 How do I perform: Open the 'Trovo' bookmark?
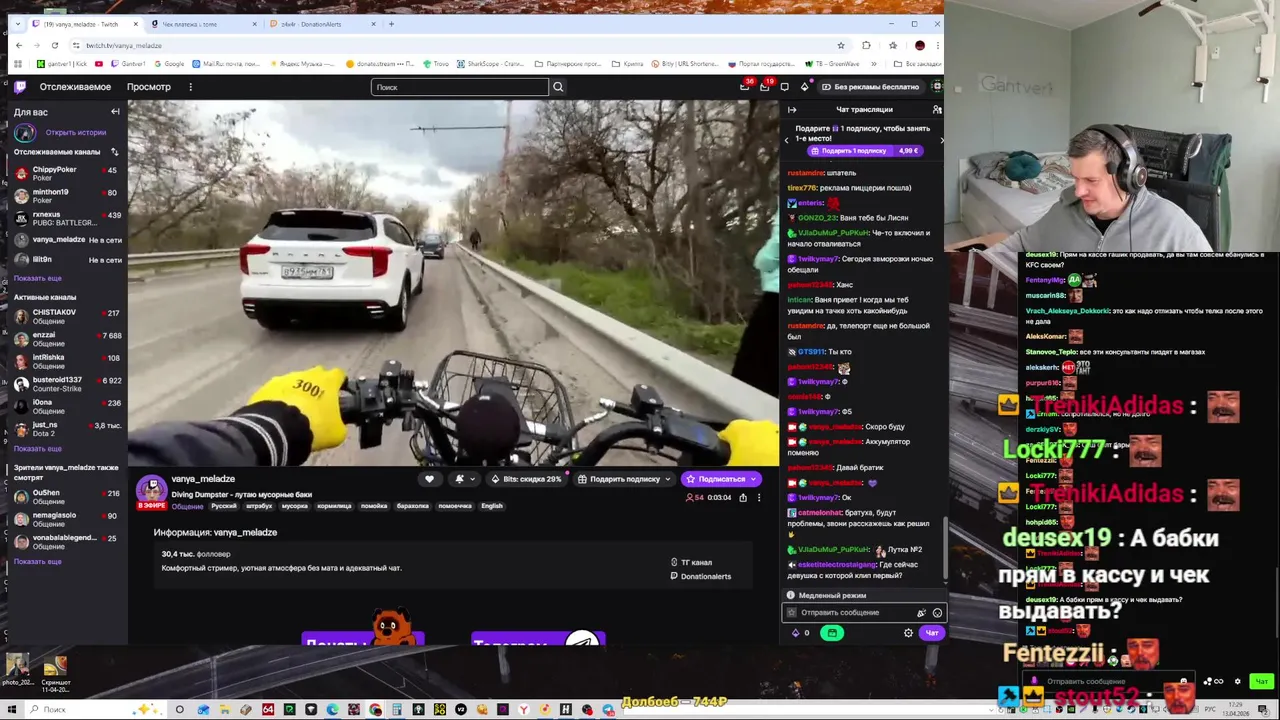pos(435,64)
